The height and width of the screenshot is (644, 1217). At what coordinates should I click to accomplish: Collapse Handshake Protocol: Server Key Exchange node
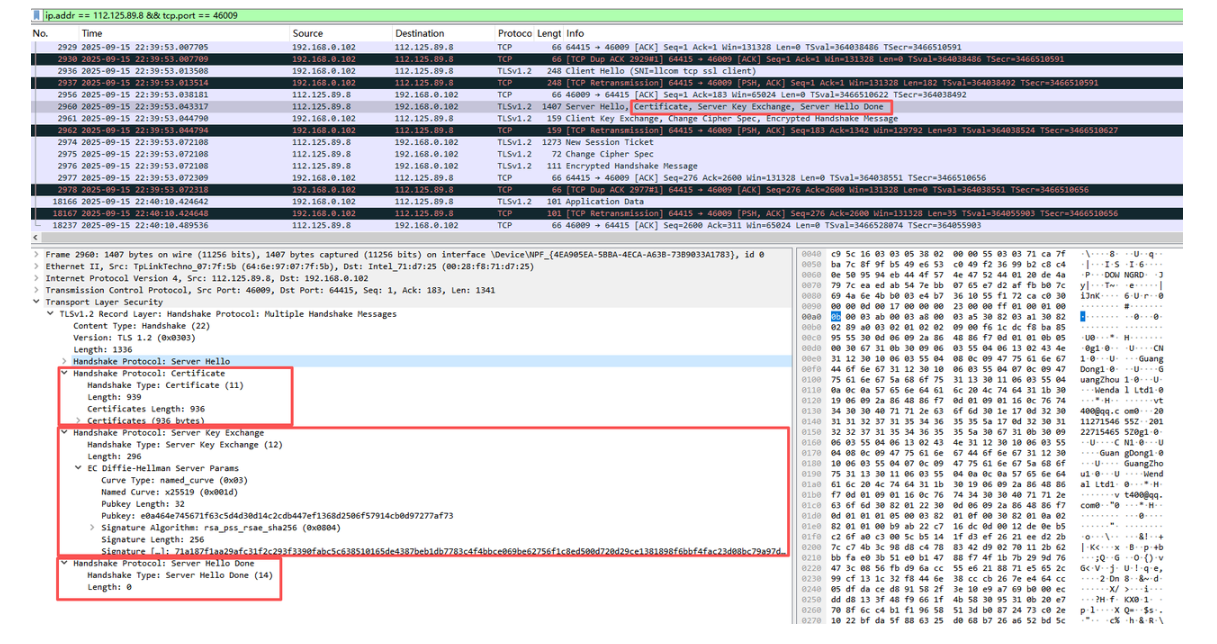coord(65,433)
